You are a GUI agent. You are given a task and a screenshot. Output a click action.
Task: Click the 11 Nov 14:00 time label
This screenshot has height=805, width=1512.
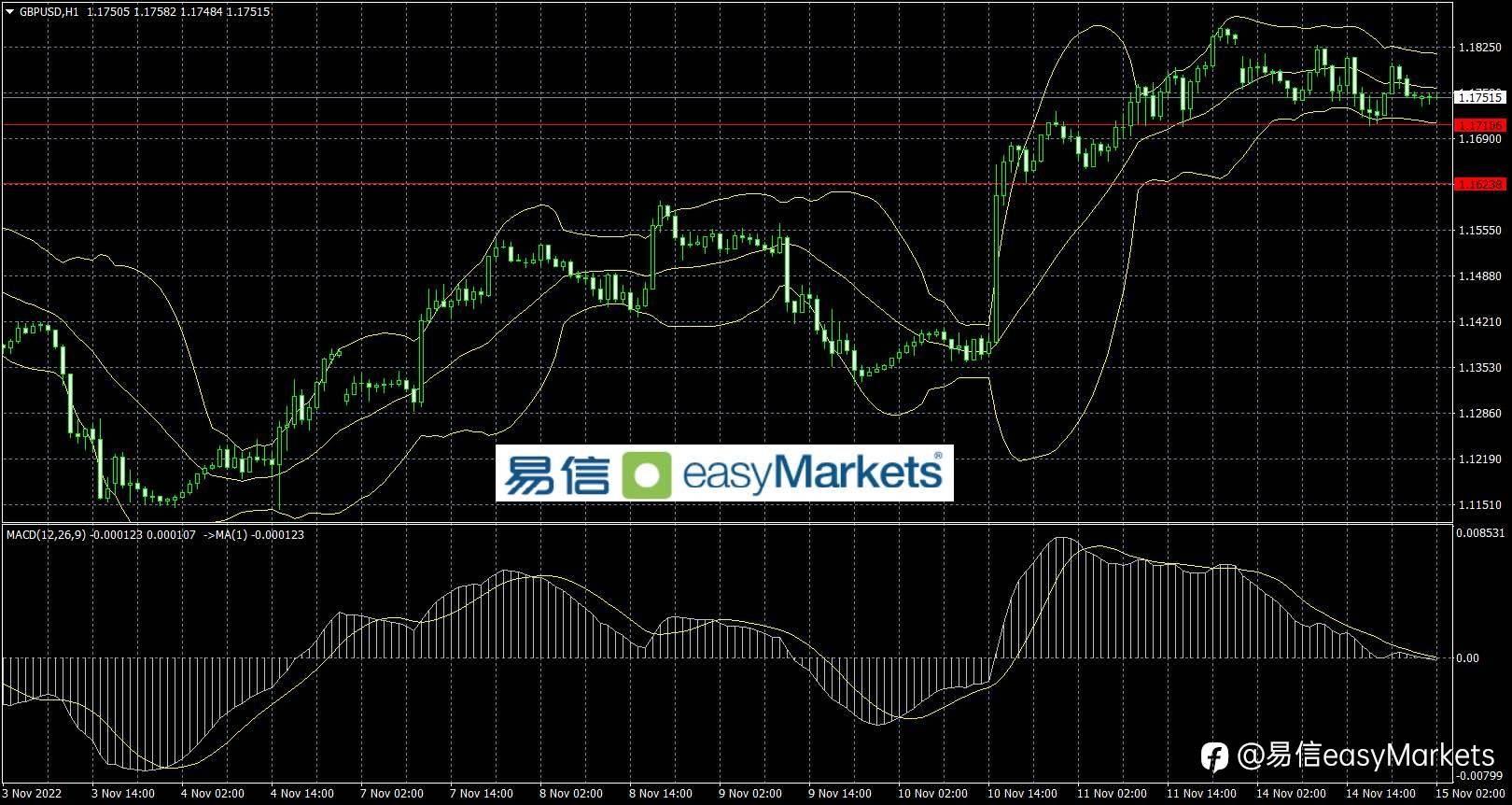(1201, 794)
